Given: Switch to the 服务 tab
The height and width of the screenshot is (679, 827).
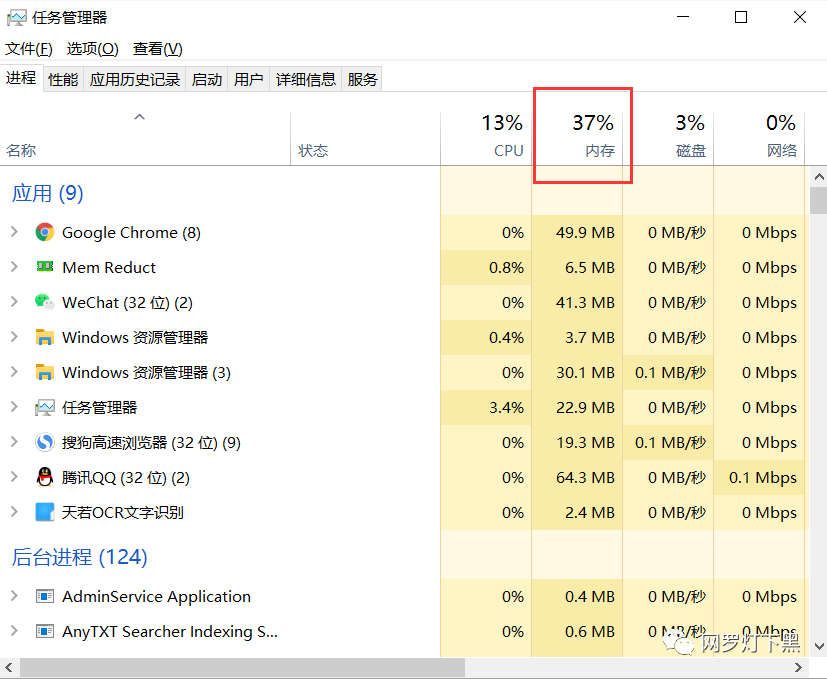Looking at the screenshot, I should (x=362, y=80).
